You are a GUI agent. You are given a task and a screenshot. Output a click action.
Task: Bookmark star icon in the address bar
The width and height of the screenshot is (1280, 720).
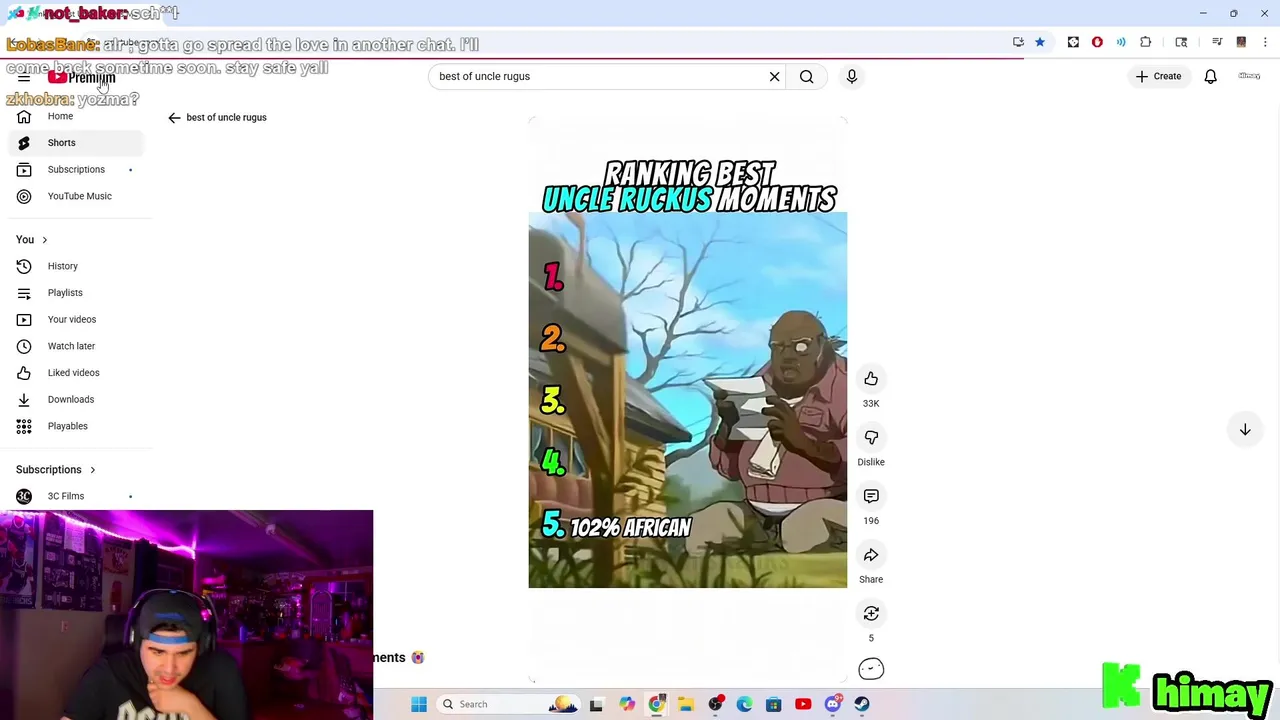click(1040, 42)
